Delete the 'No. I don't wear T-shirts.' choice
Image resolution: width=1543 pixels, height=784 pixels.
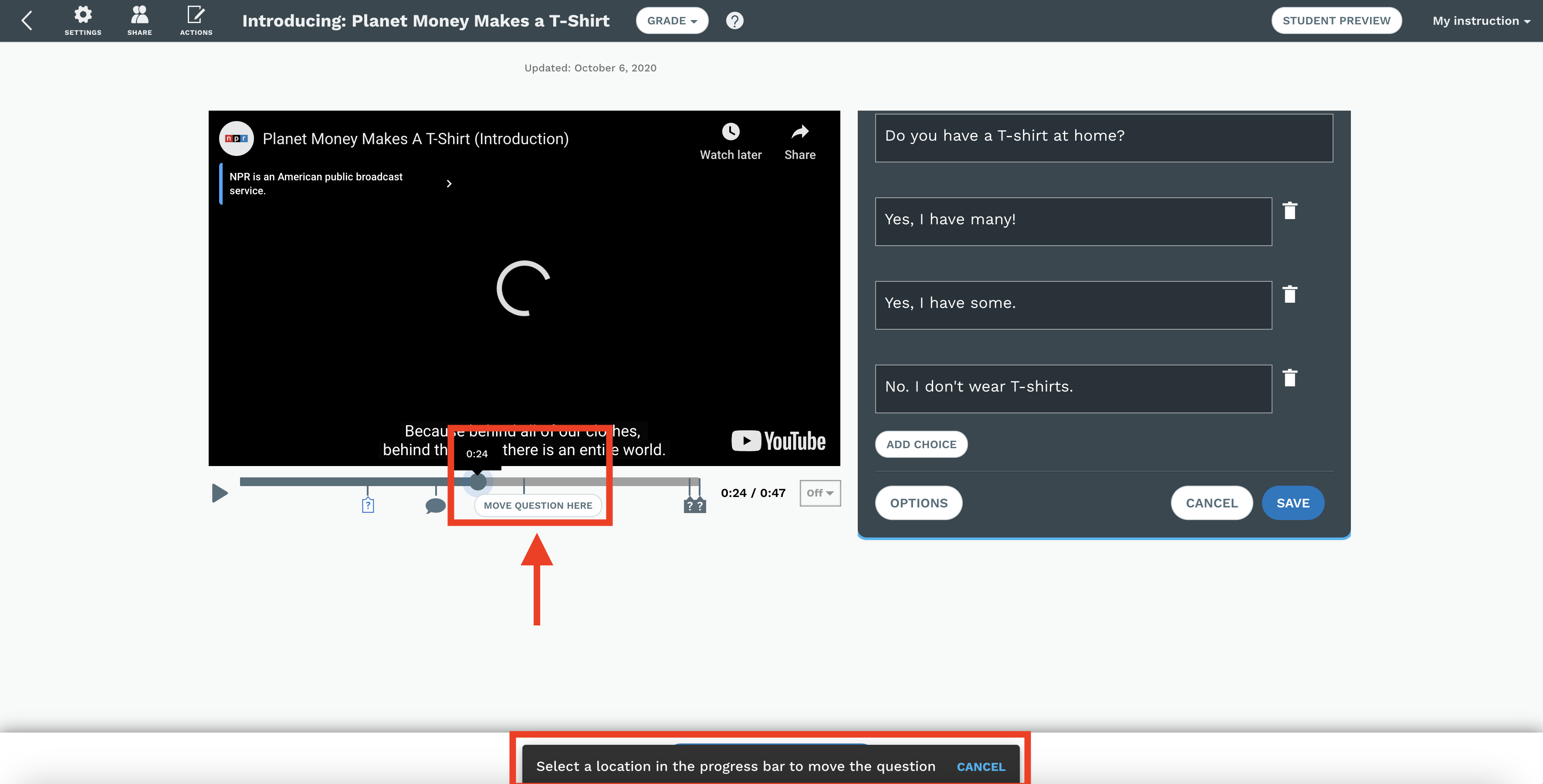coord(1289,378)
